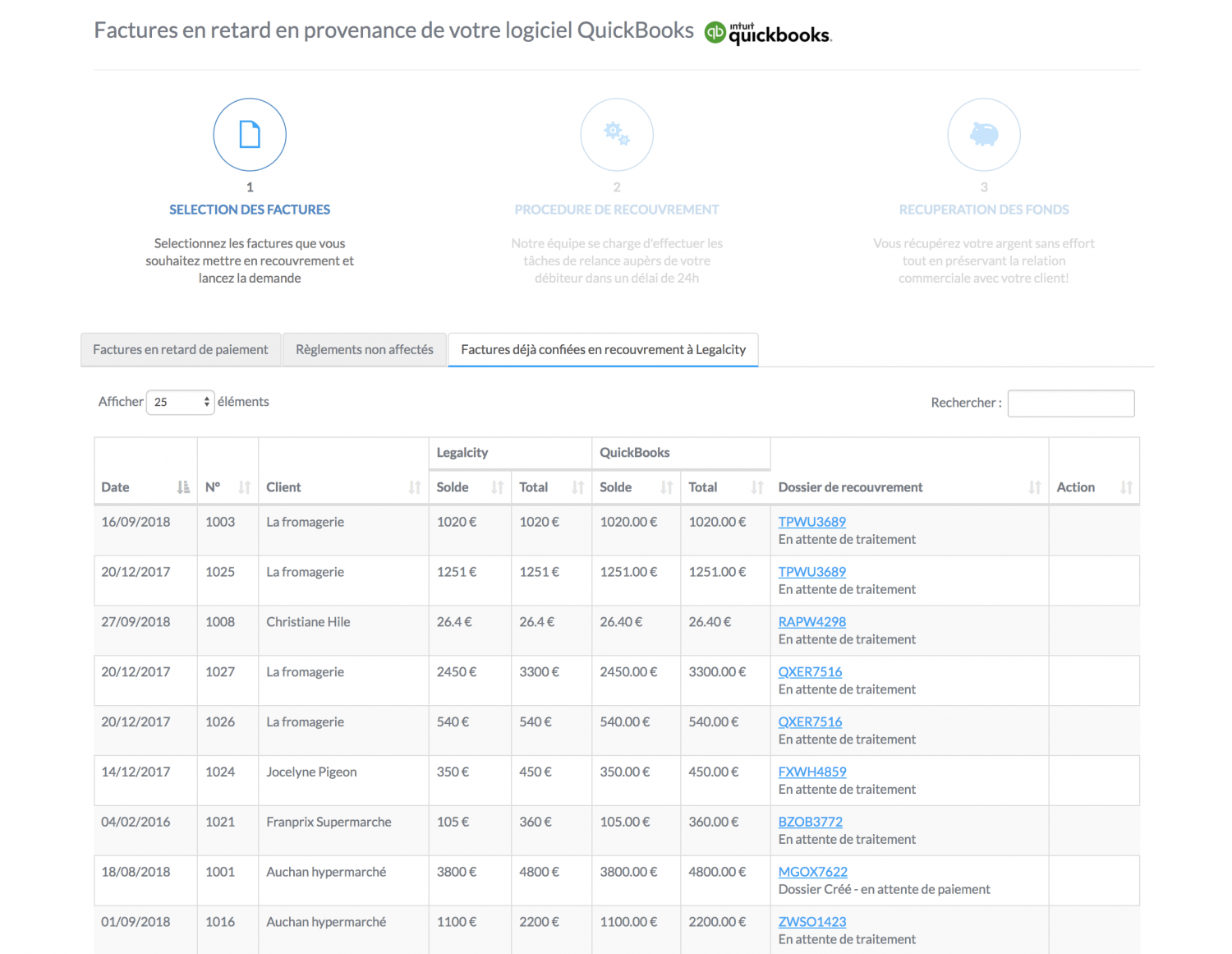Click the document icon for step 1
The image size is (1232, 954).
tap(250, 135)
